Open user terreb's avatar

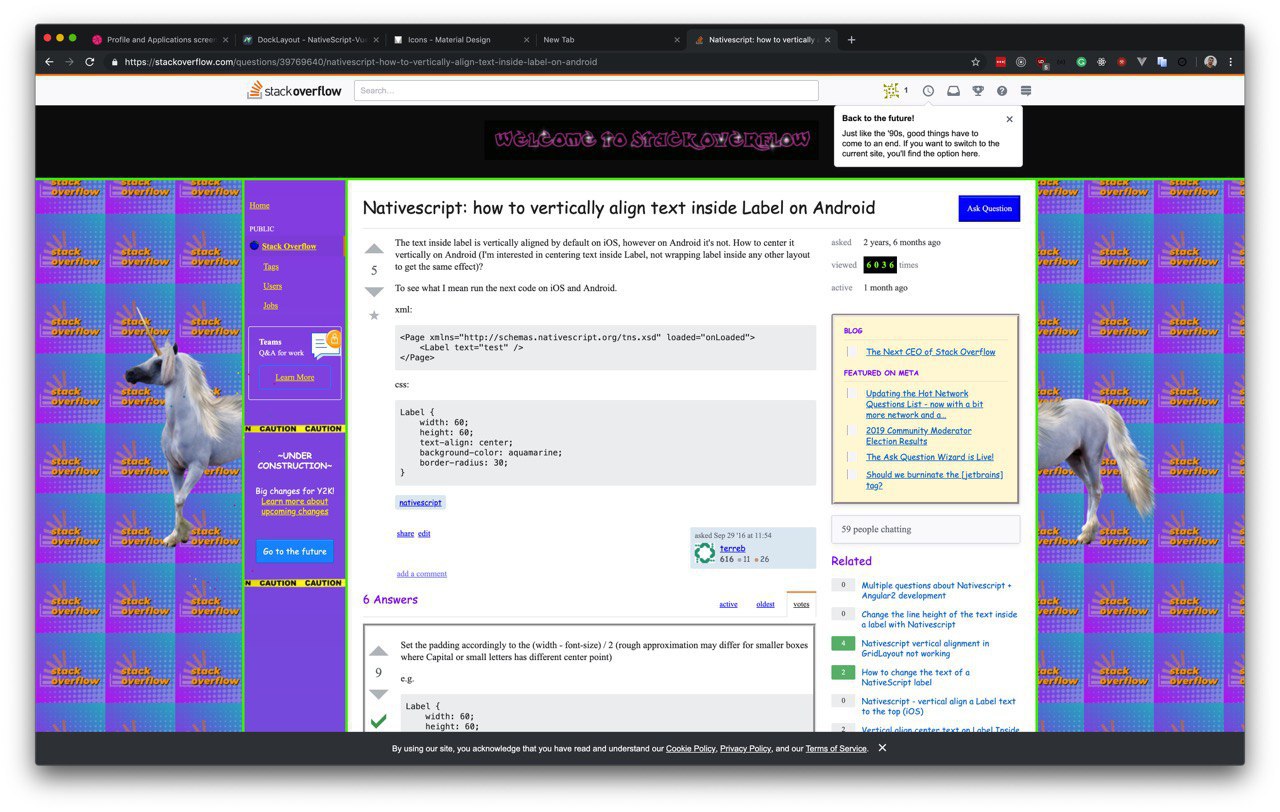[x=705, y=553]
